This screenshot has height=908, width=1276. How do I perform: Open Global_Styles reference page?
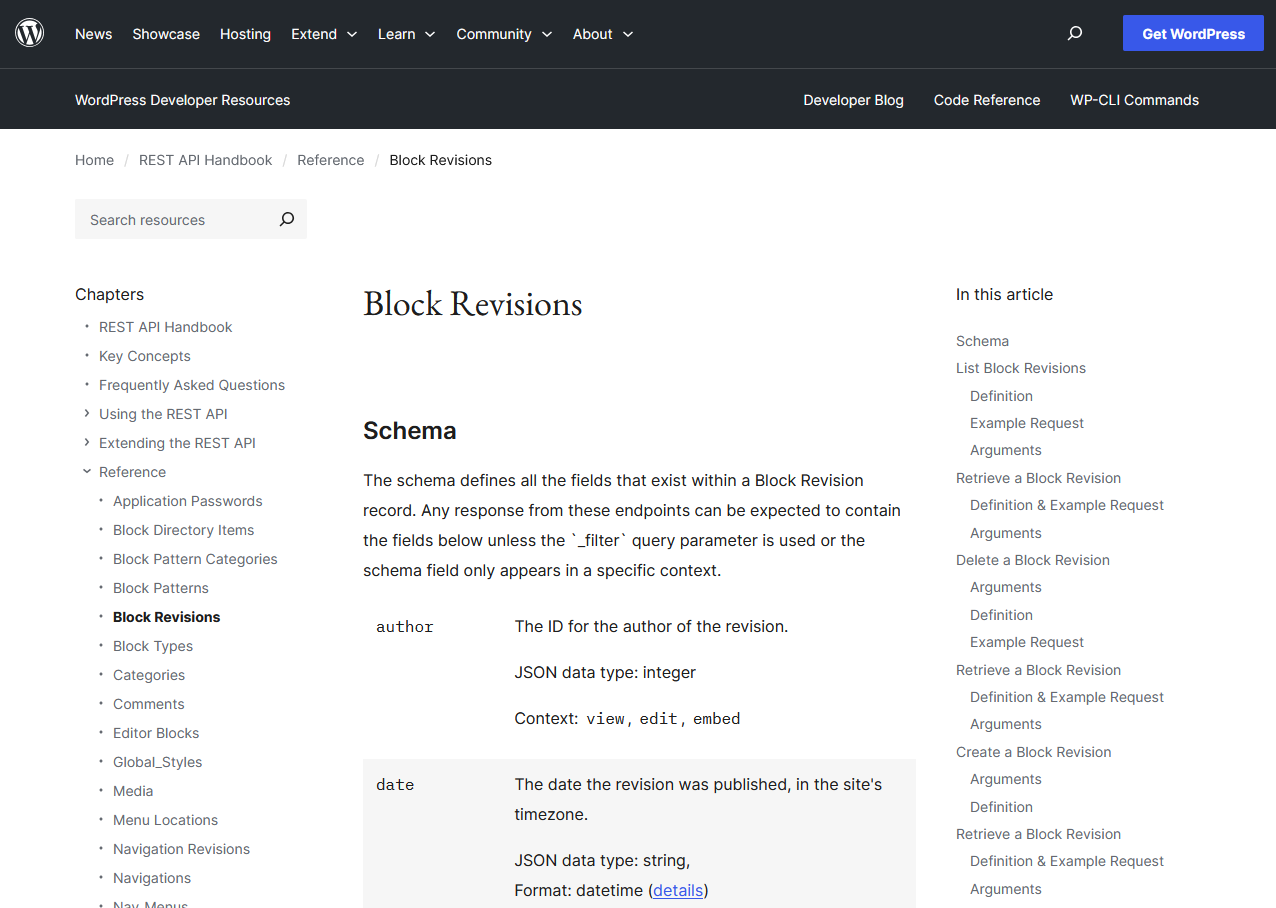tap(157, 762)
